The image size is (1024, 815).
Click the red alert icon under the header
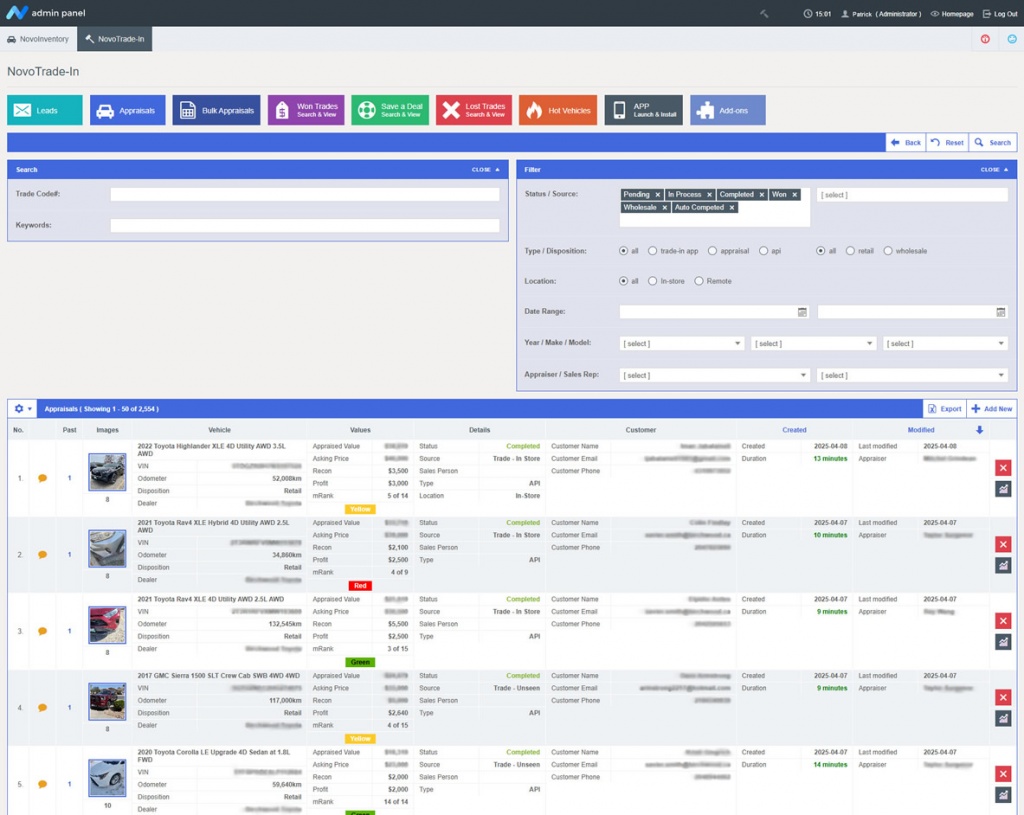pos(985,39)
